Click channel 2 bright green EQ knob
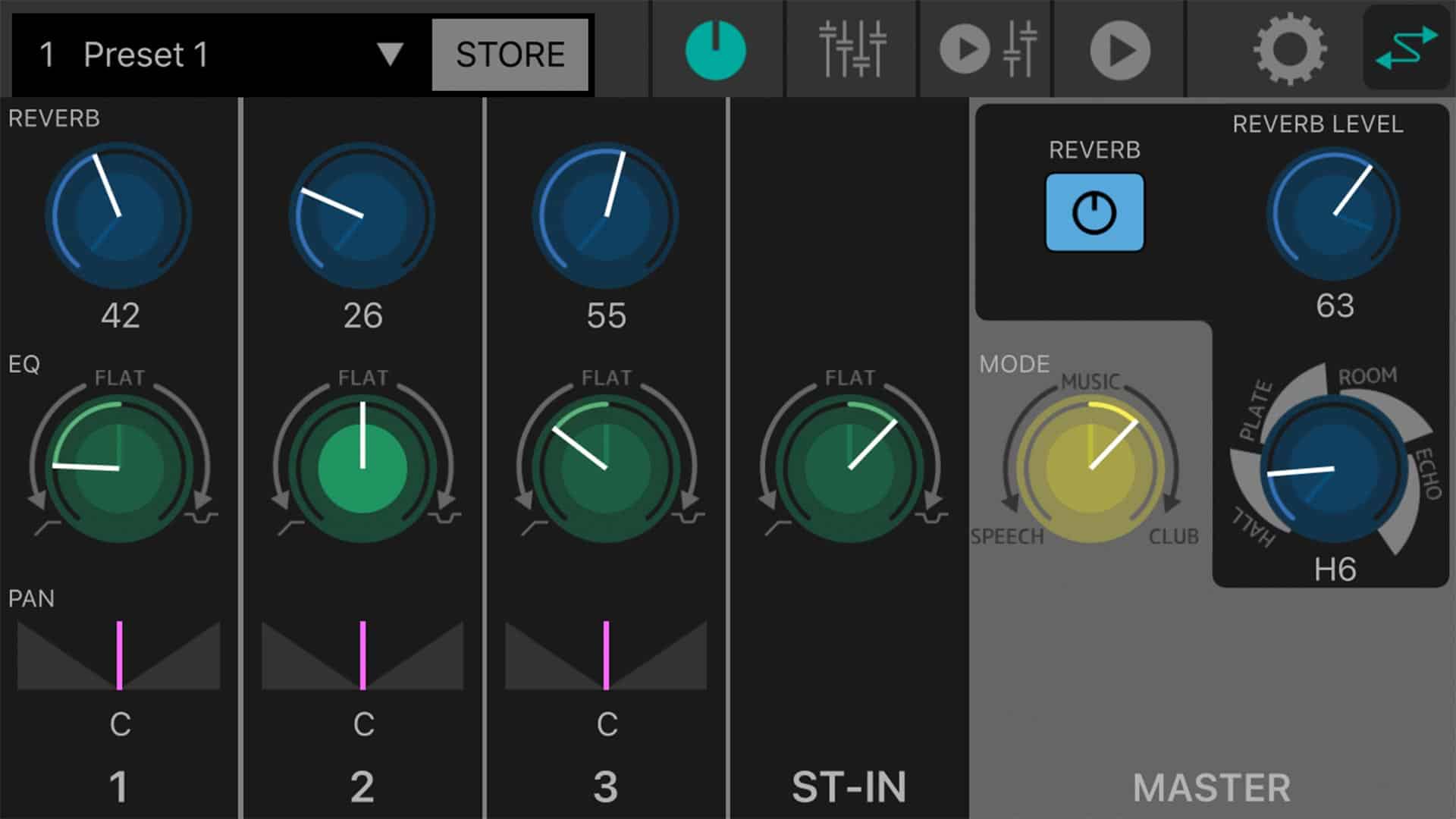Viewport: 1456px width, 819px height. coord(362,468)
